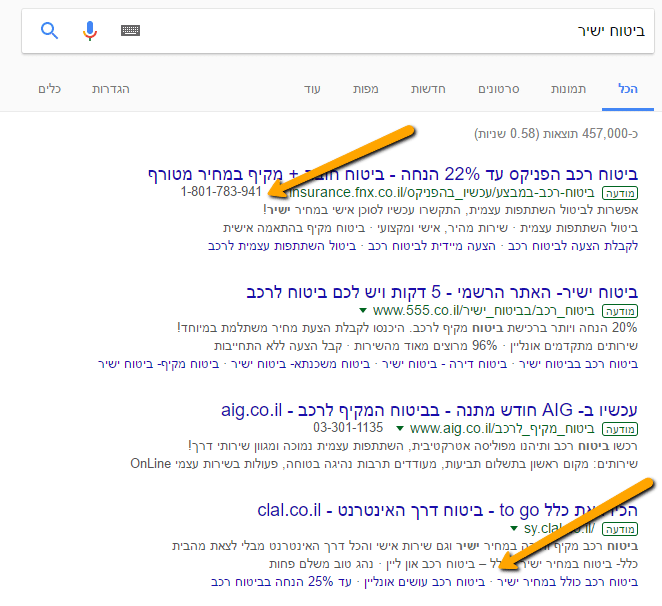
Task: Click the מודעה badge on the 555.co.il ad
Action: (620, 311)
